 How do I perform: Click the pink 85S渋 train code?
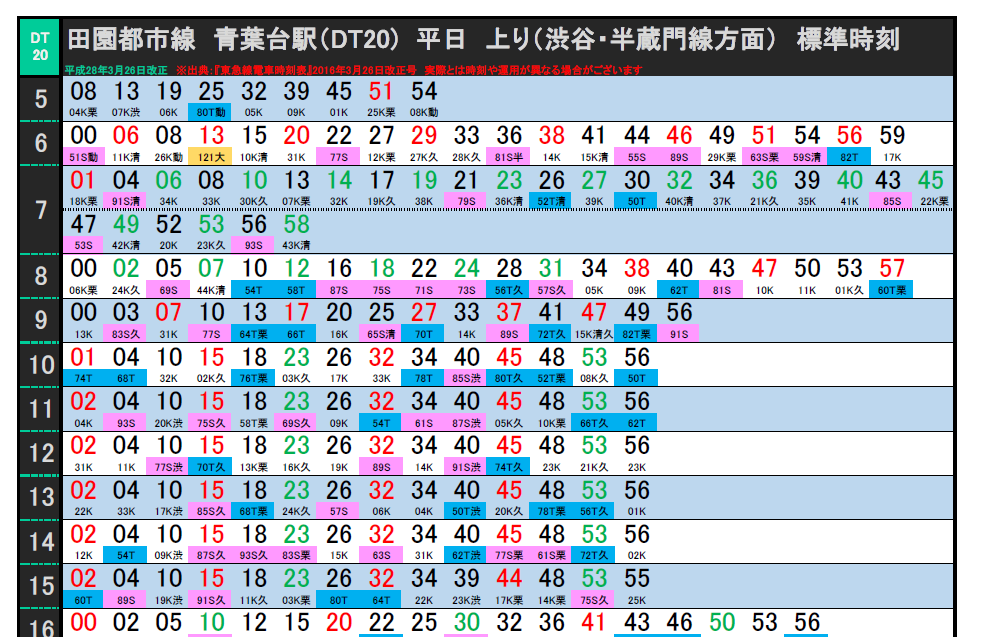pos(466,378)
